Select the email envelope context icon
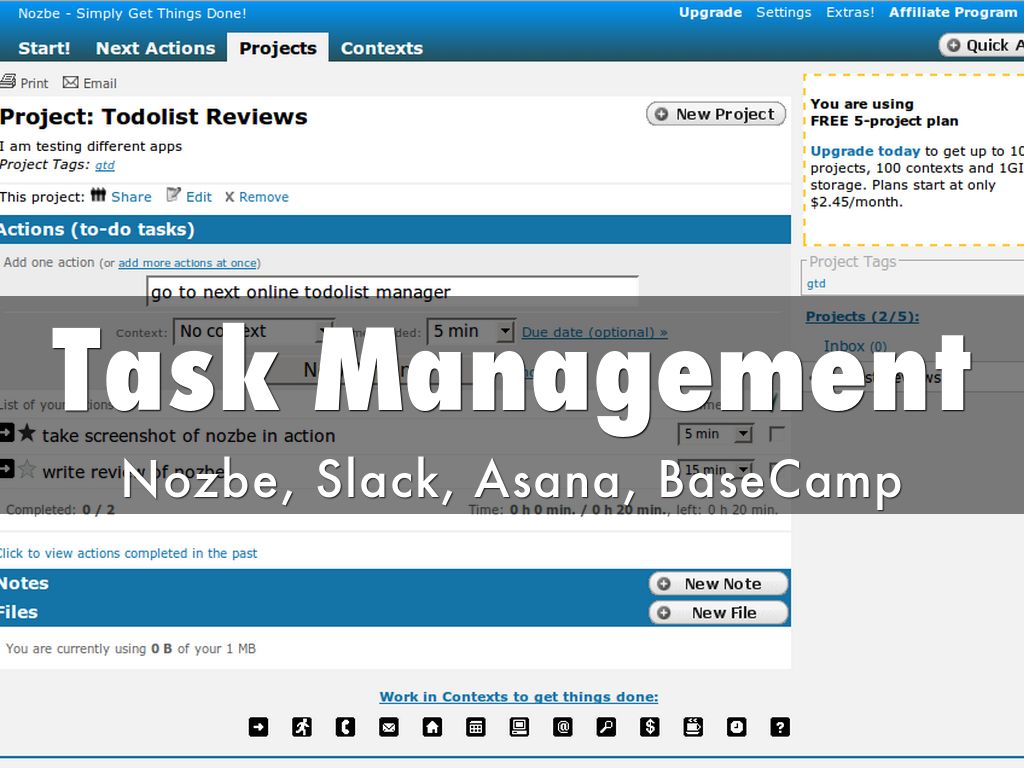This screenshot has width=1024, height=768. point(389,728)
